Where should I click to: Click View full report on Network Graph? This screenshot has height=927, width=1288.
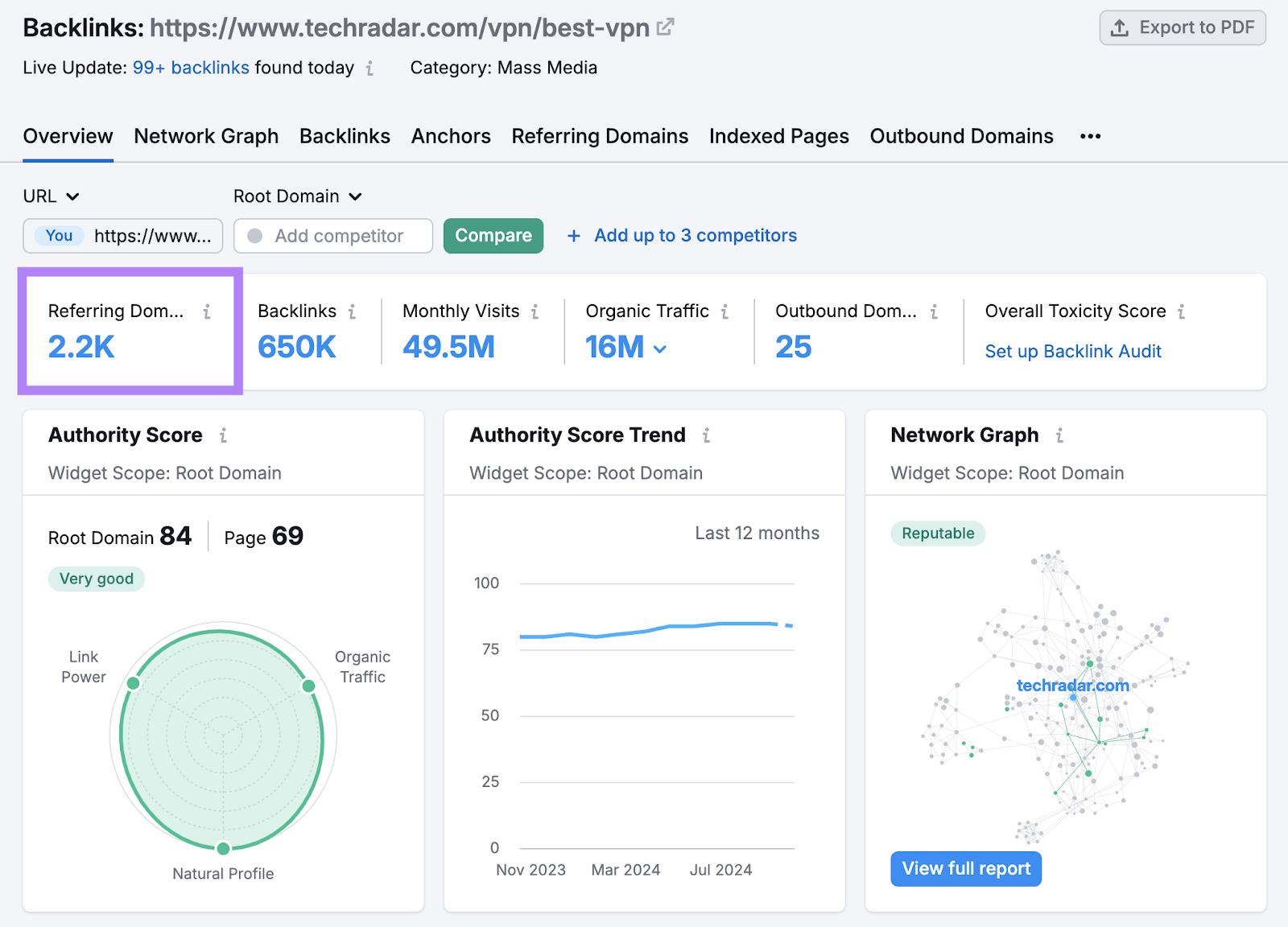tap(965, 868)
